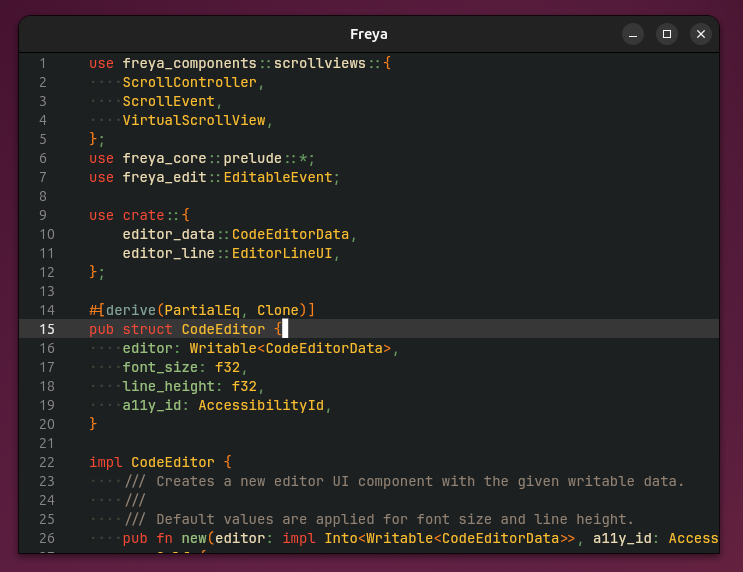
Task: Click 'use' keyword on line 7
Action: (x=101, y=177)
